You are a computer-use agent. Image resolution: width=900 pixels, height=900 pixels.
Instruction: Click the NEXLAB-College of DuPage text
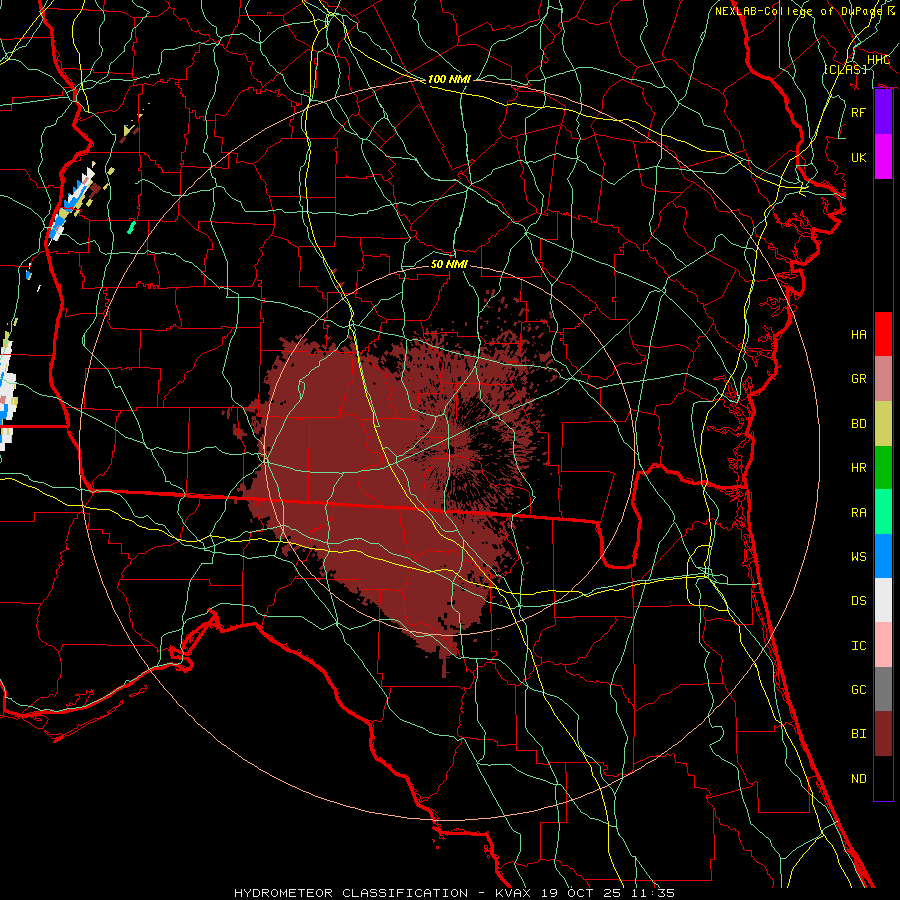coord(798,11)
